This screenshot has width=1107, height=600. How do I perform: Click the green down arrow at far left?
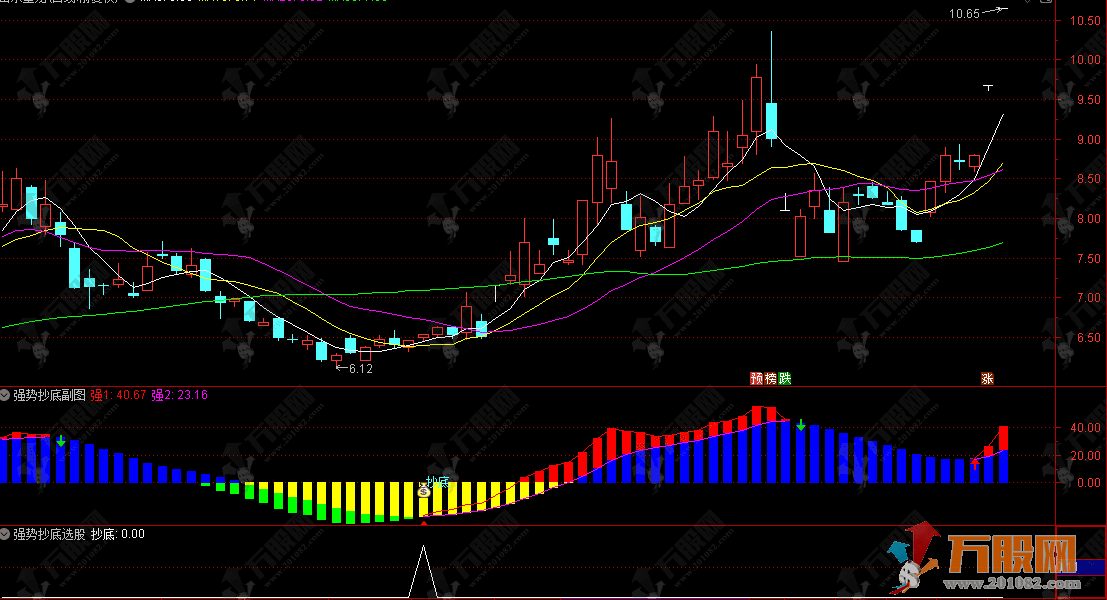tap(61, 441)
